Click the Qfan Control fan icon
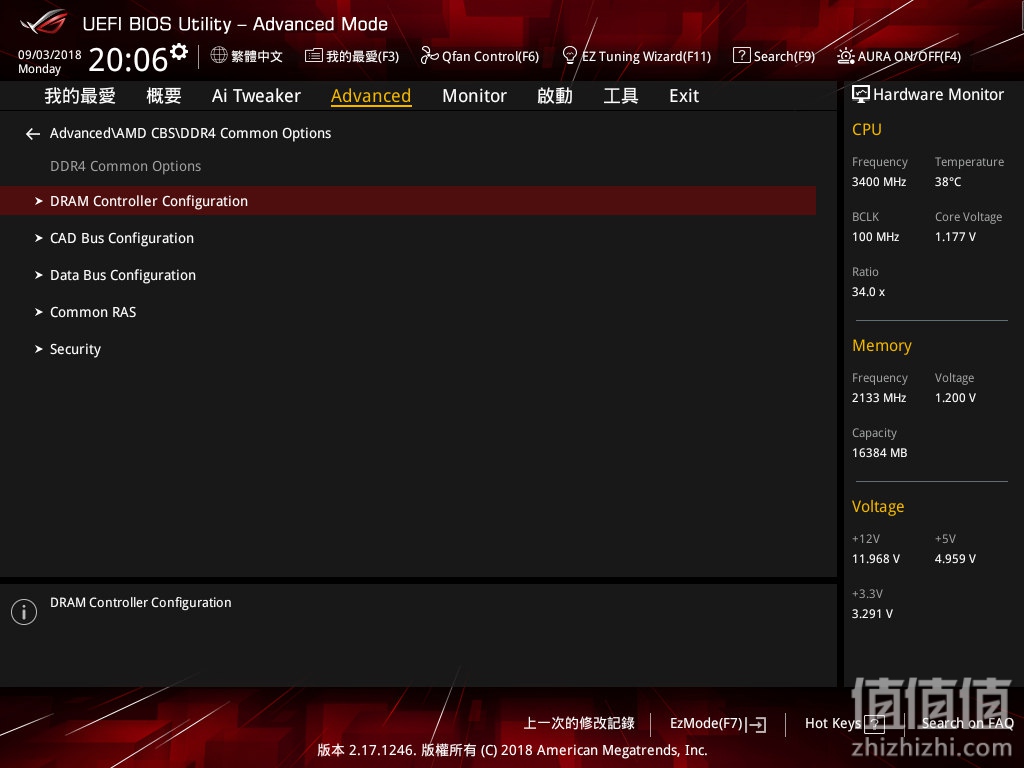 pos(429,56)
